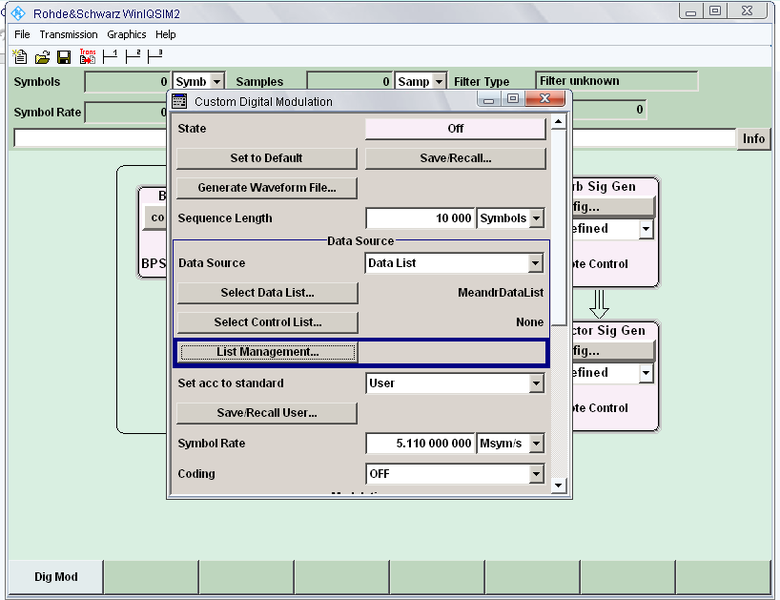This screenshot has height=600, width=780.
Task: Click the Open folder toolbar icon
Action: [42, 57]
